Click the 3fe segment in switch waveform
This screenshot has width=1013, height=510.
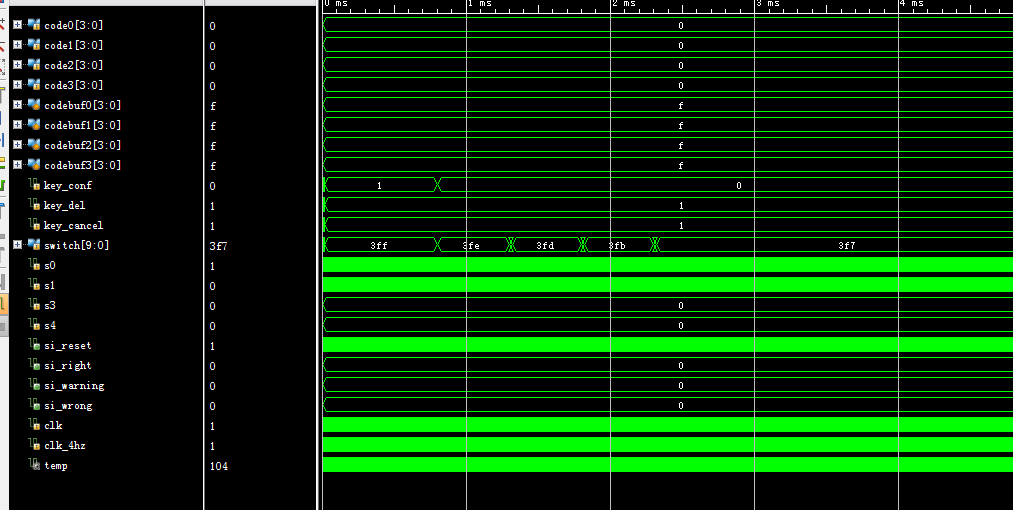point(471,245)
